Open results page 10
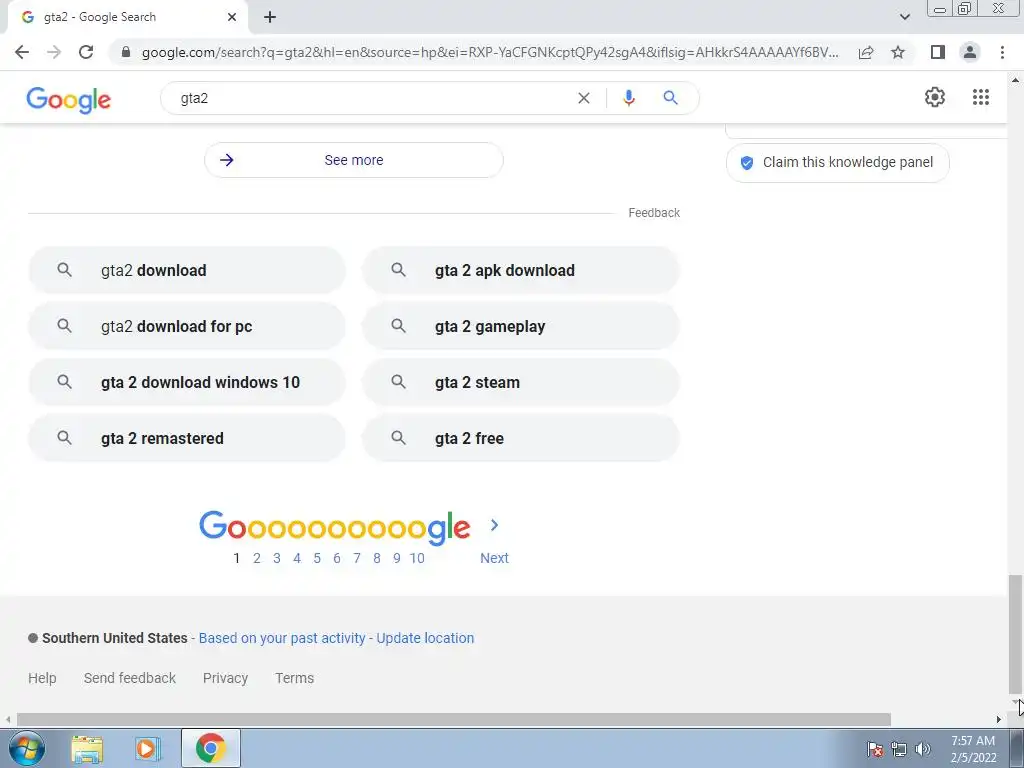The width and height of the screenshot is (1024, 768). tap(417, 558)
